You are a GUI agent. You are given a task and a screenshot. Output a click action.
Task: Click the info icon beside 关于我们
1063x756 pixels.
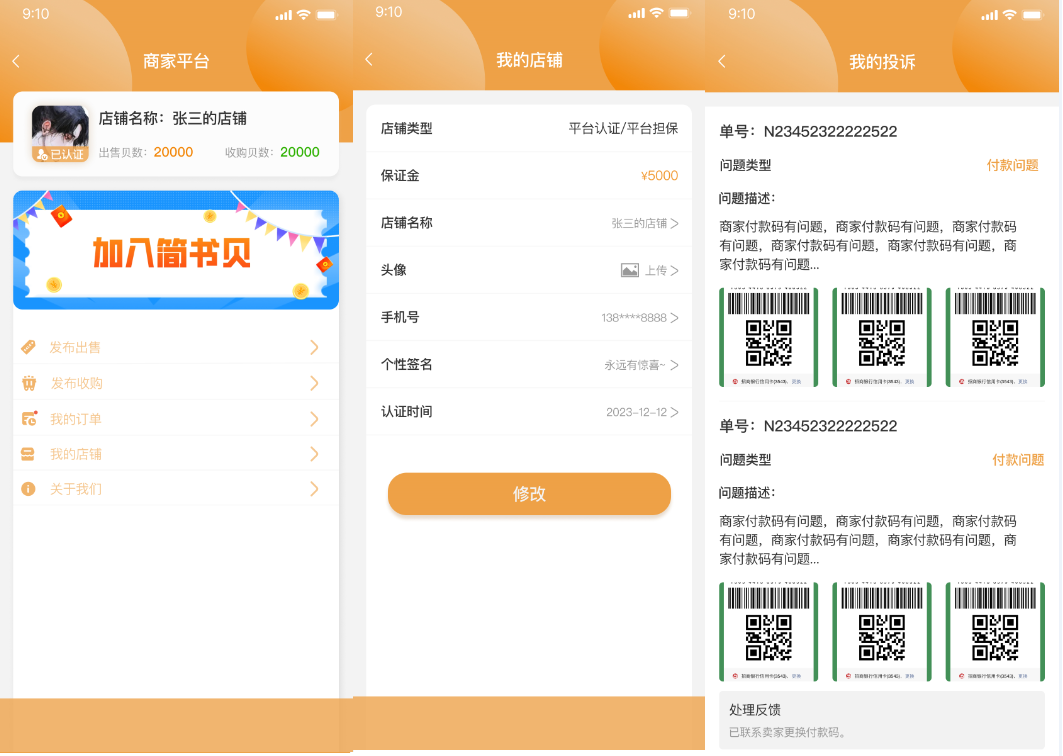(x=28, y=489)
